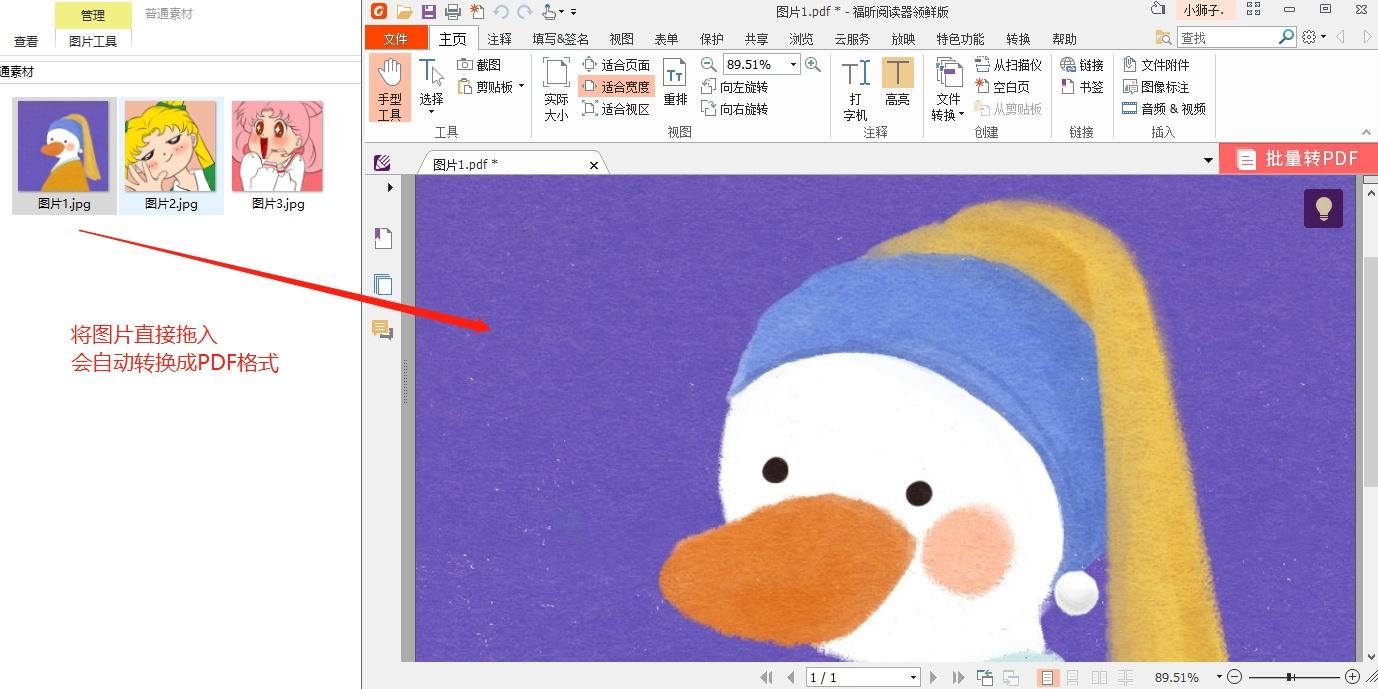1378x689 pixels.
Task: Switch to facing pages view in status bar
Action: tap(1099, 677)
